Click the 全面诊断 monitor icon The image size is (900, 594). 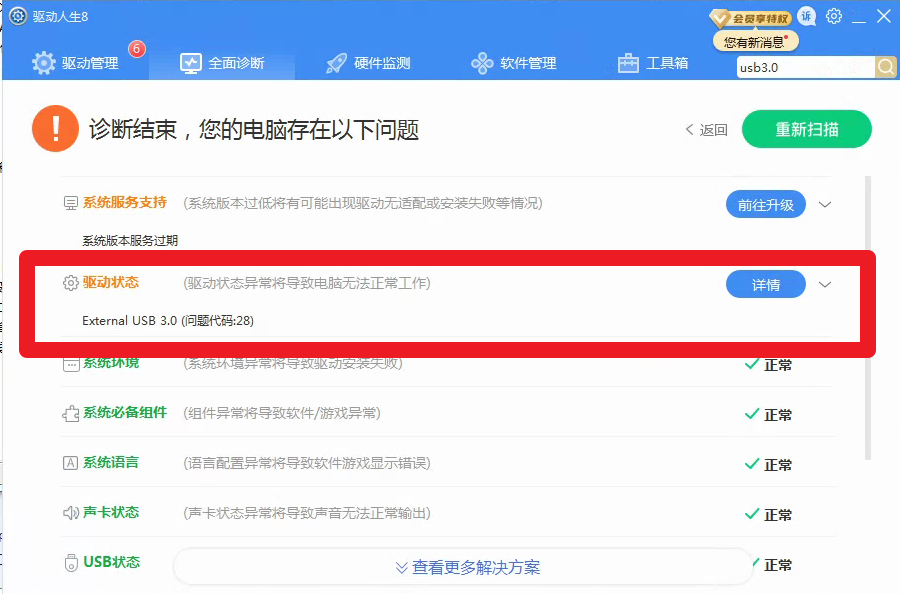191,63
